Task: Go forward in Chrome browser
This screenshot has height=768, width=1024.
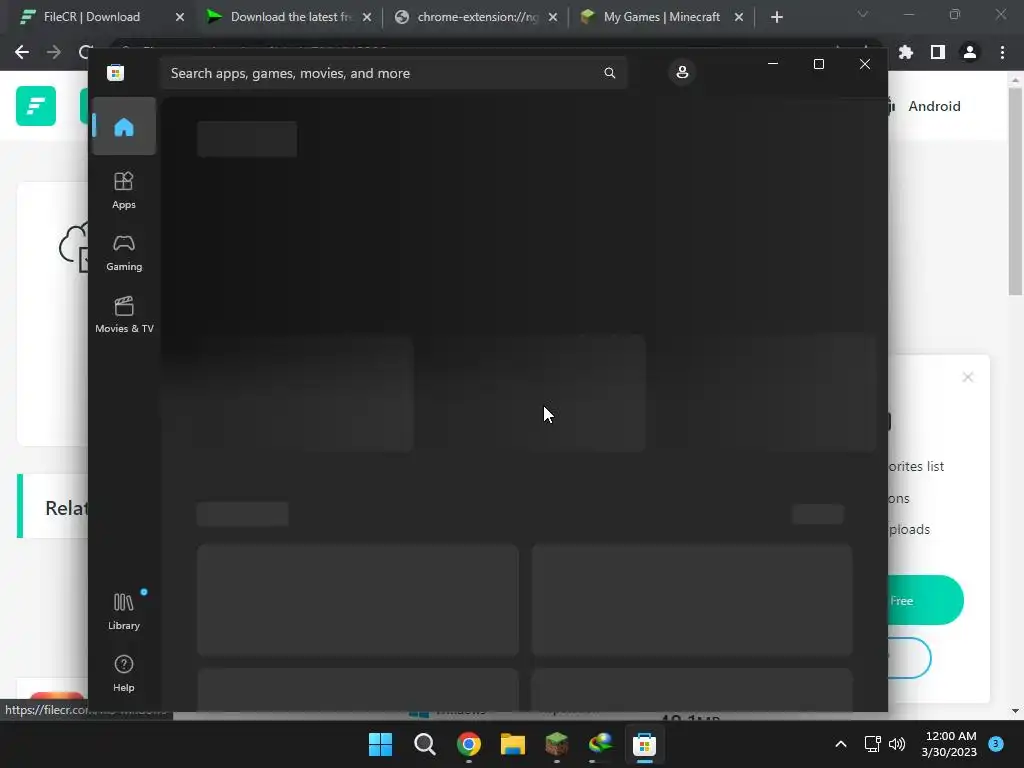Action: [54, 52]
